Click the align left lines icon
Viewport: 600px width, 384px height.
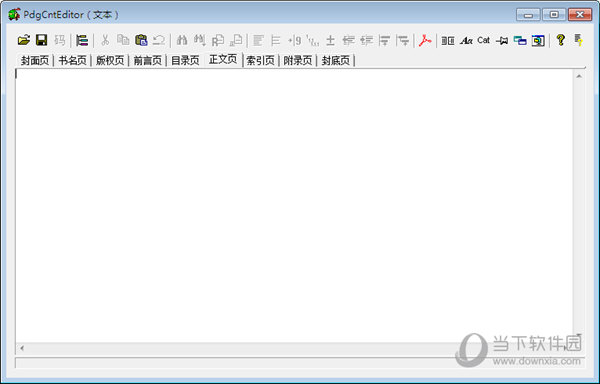[258, 40]
